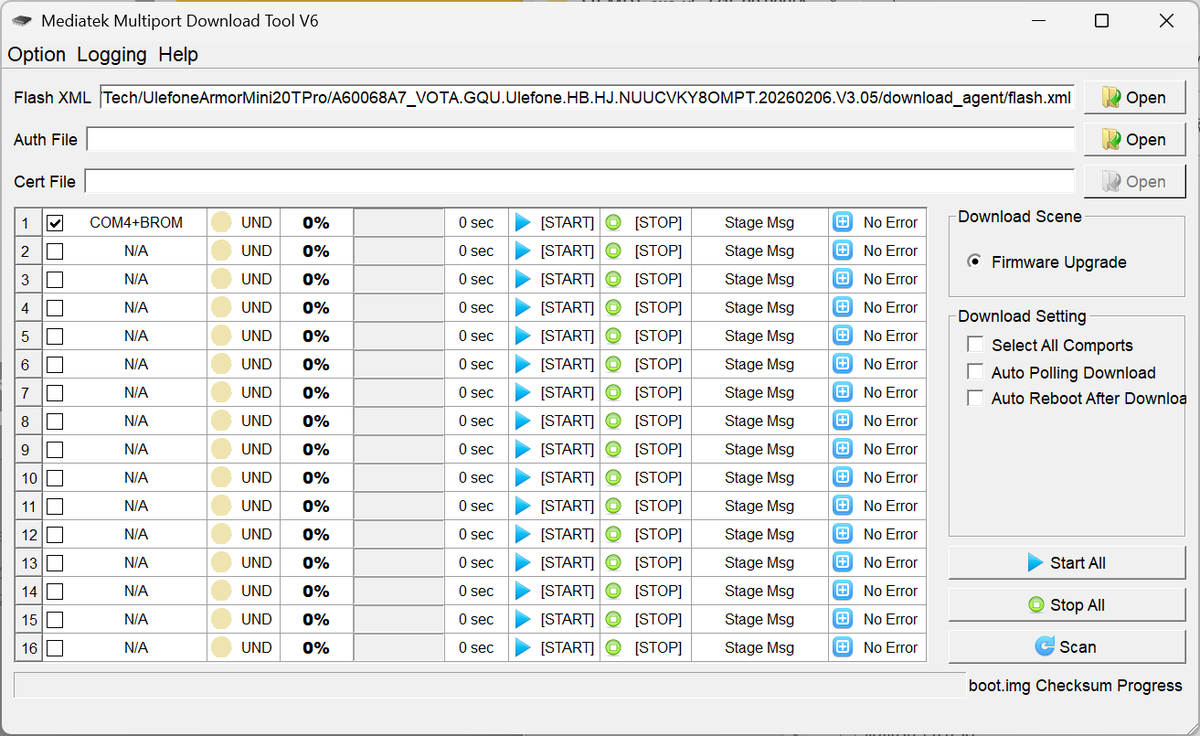Click the row 1 progress bar
The image size is (1200, 736).
click(399, 222)
